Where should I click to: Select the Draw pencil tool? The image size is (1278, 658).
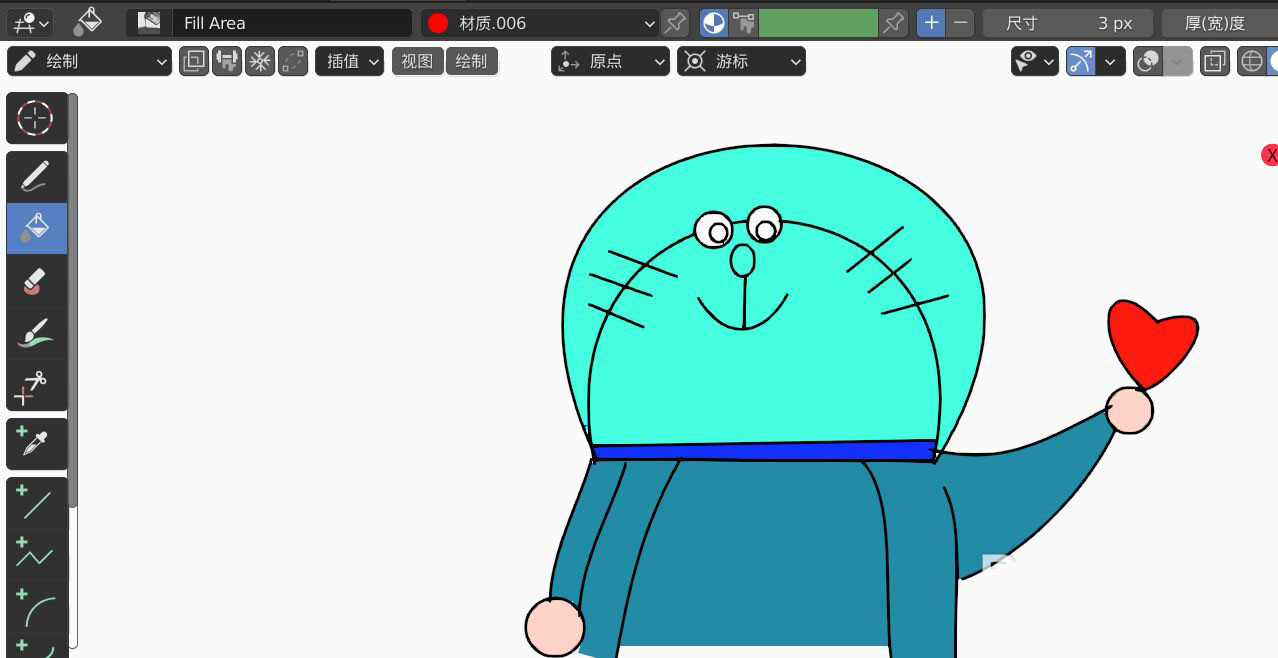click(x=37, y=177)
